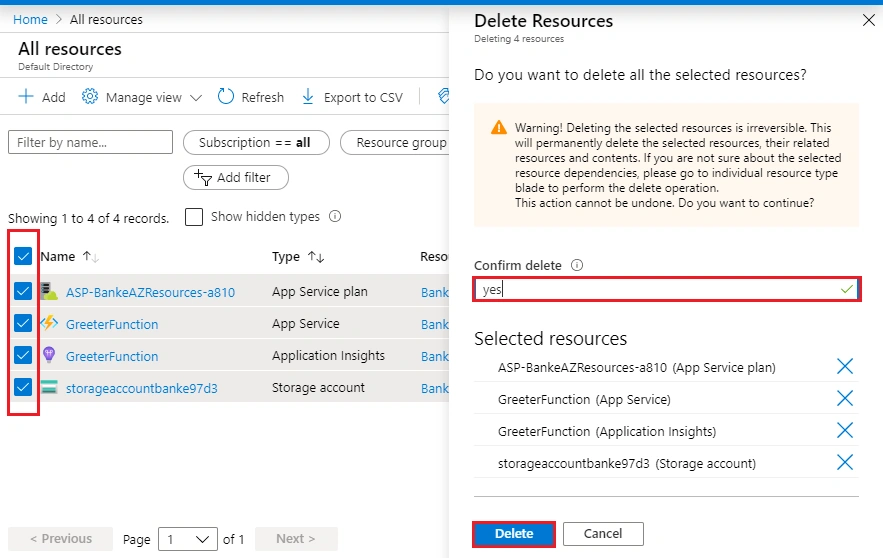Viewport: 883px width, 558px height.
Task: Click the App Service plan resource icon
Action: click(49, 291)
